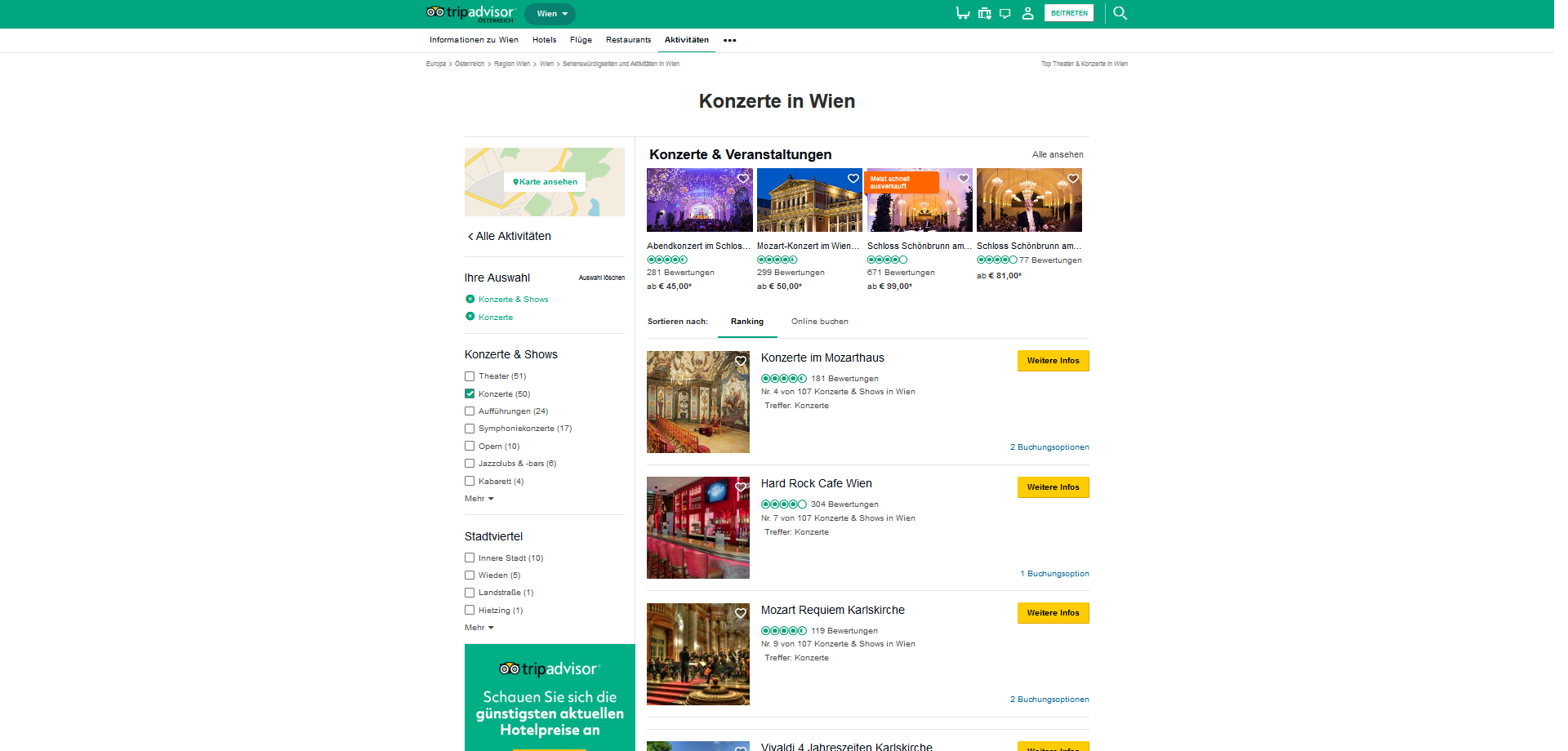Screen dimensions: 1568x751
Task: Save Mozart Requiem Karlskirche with heart icon
Action: click(x=741, y=613)
